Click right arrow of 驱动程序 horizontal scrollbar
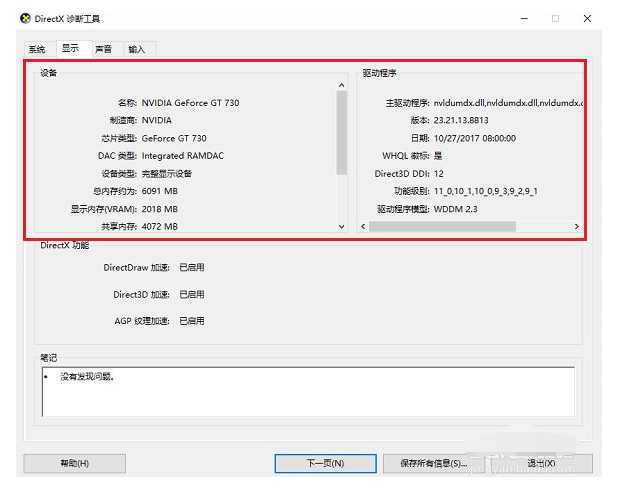624x488 pixels. point(576,227)
